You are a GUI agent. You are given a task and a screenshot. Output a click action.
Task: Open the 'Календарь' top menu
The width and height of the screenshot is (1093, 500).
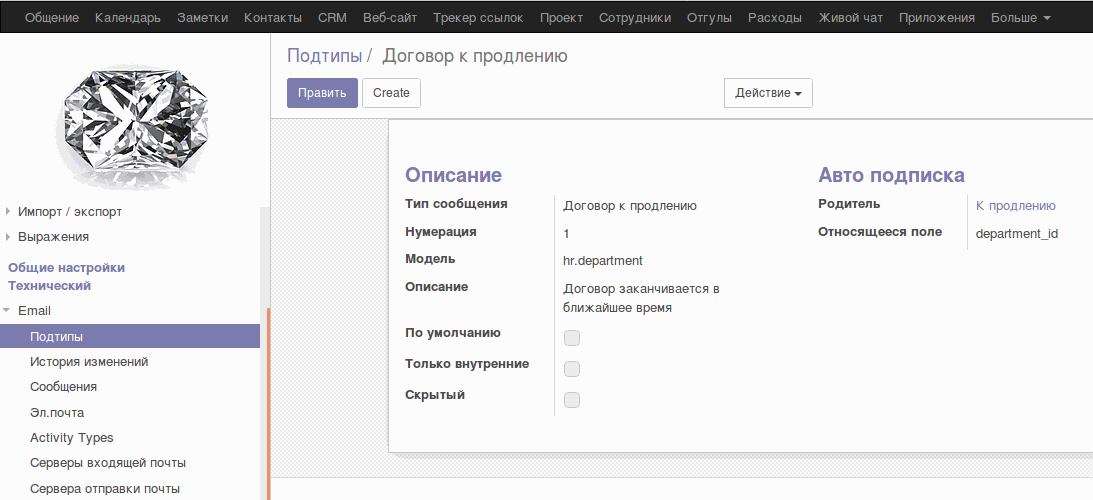(x=127, y=18)
